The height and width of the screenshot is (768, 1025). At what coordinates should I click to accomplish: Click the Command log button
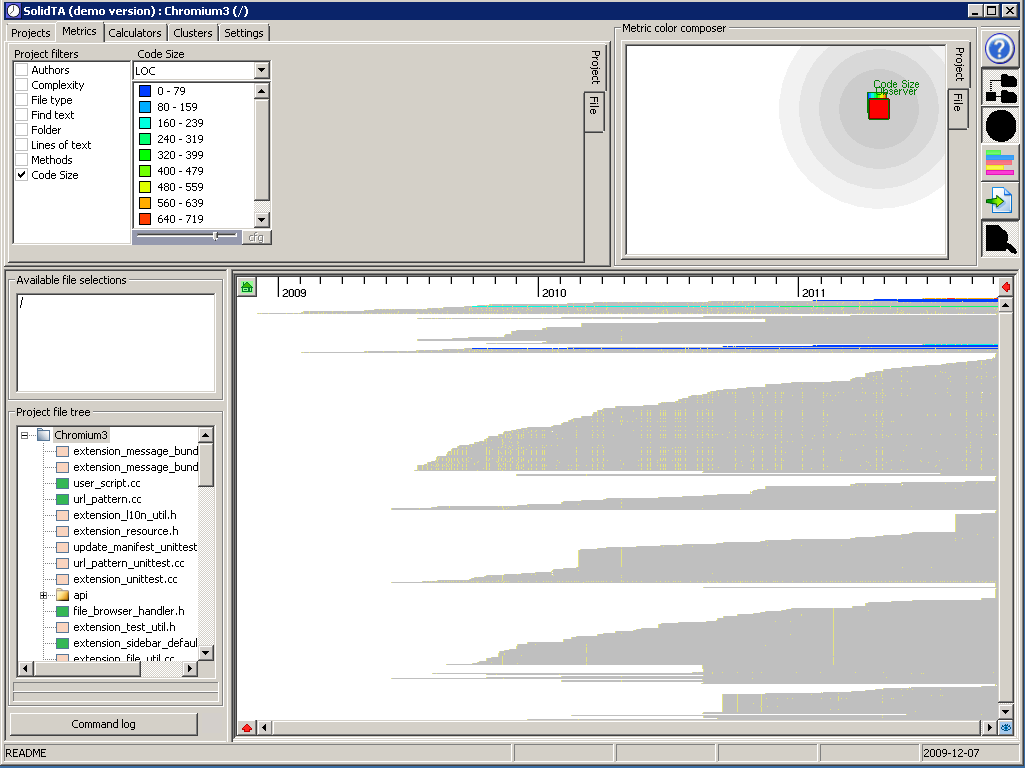pyautogui.click(x=103, y=724)
